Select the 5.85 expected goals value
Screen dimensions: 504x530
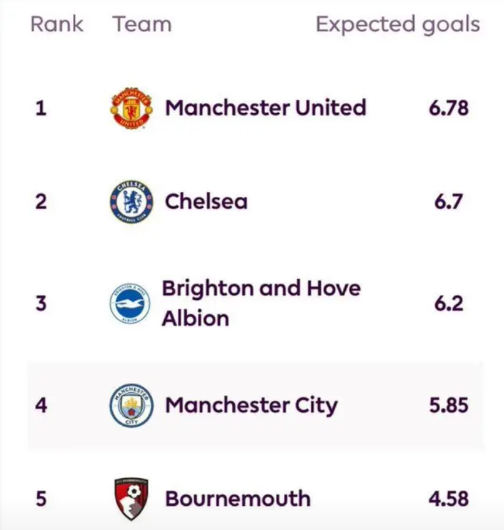pyautogui.click(x=449, y=405)
